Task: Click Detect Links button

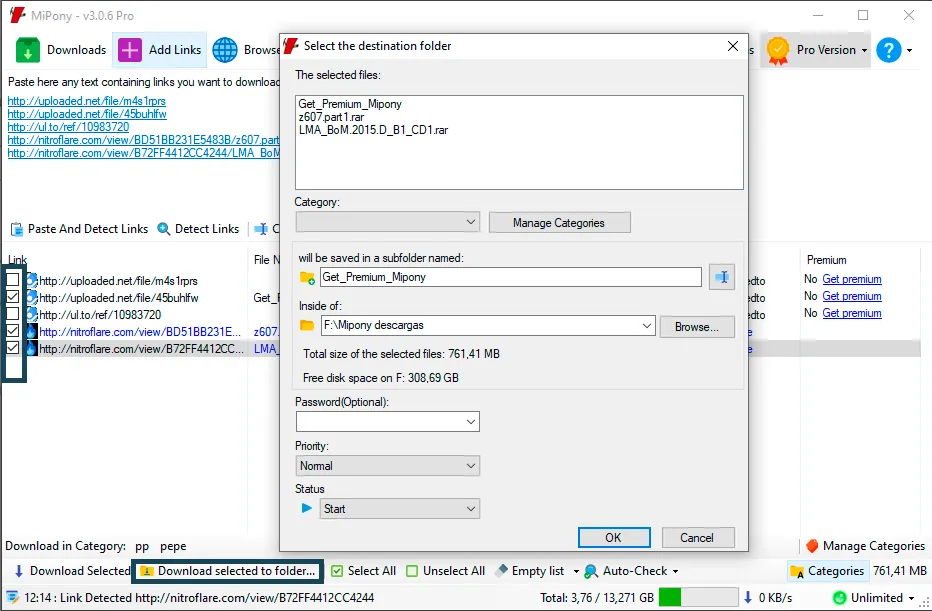Action: coord(198,229)
